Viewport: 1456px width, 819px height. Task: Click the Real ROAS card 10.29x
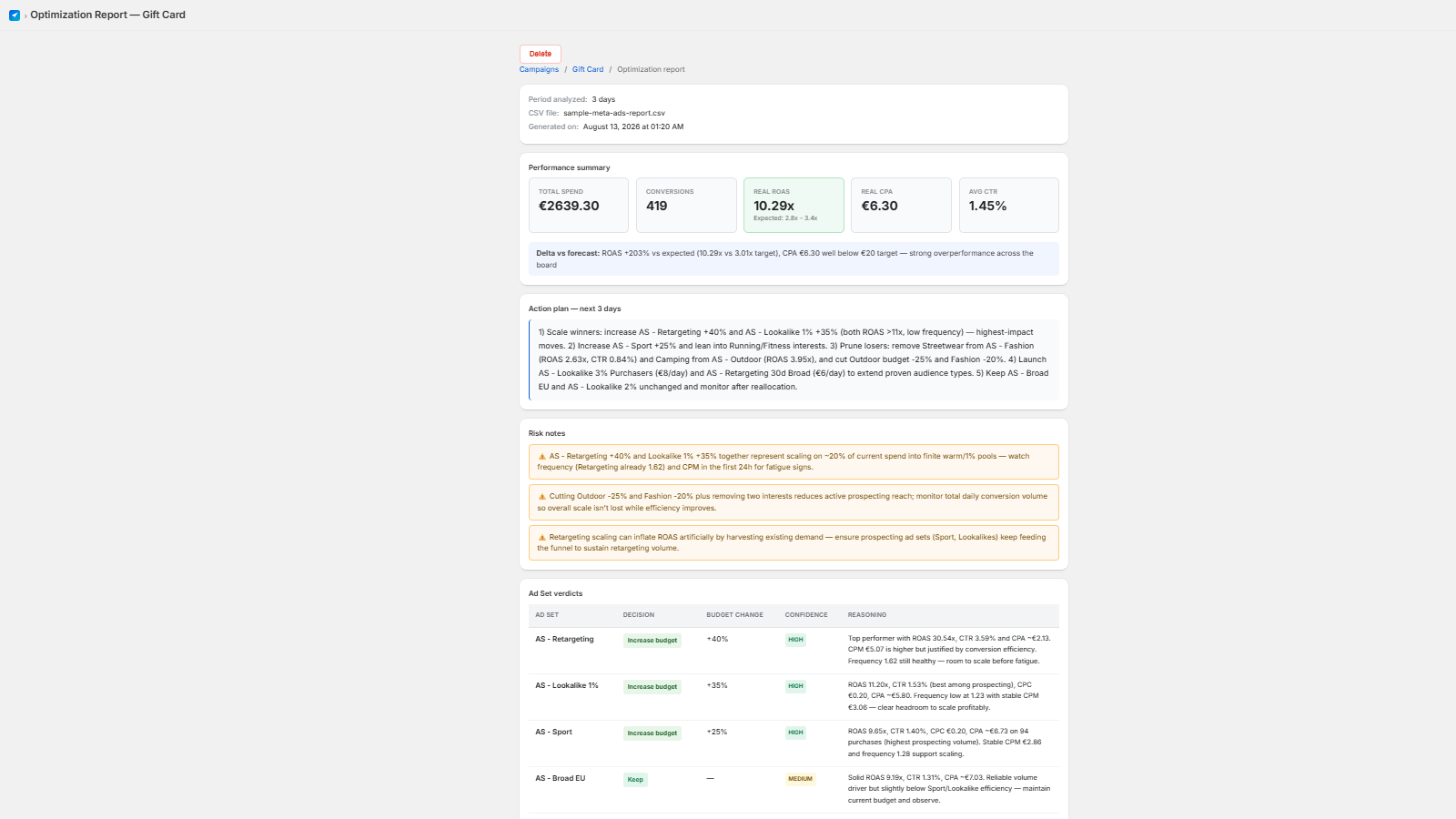click(x=794, y=205)
